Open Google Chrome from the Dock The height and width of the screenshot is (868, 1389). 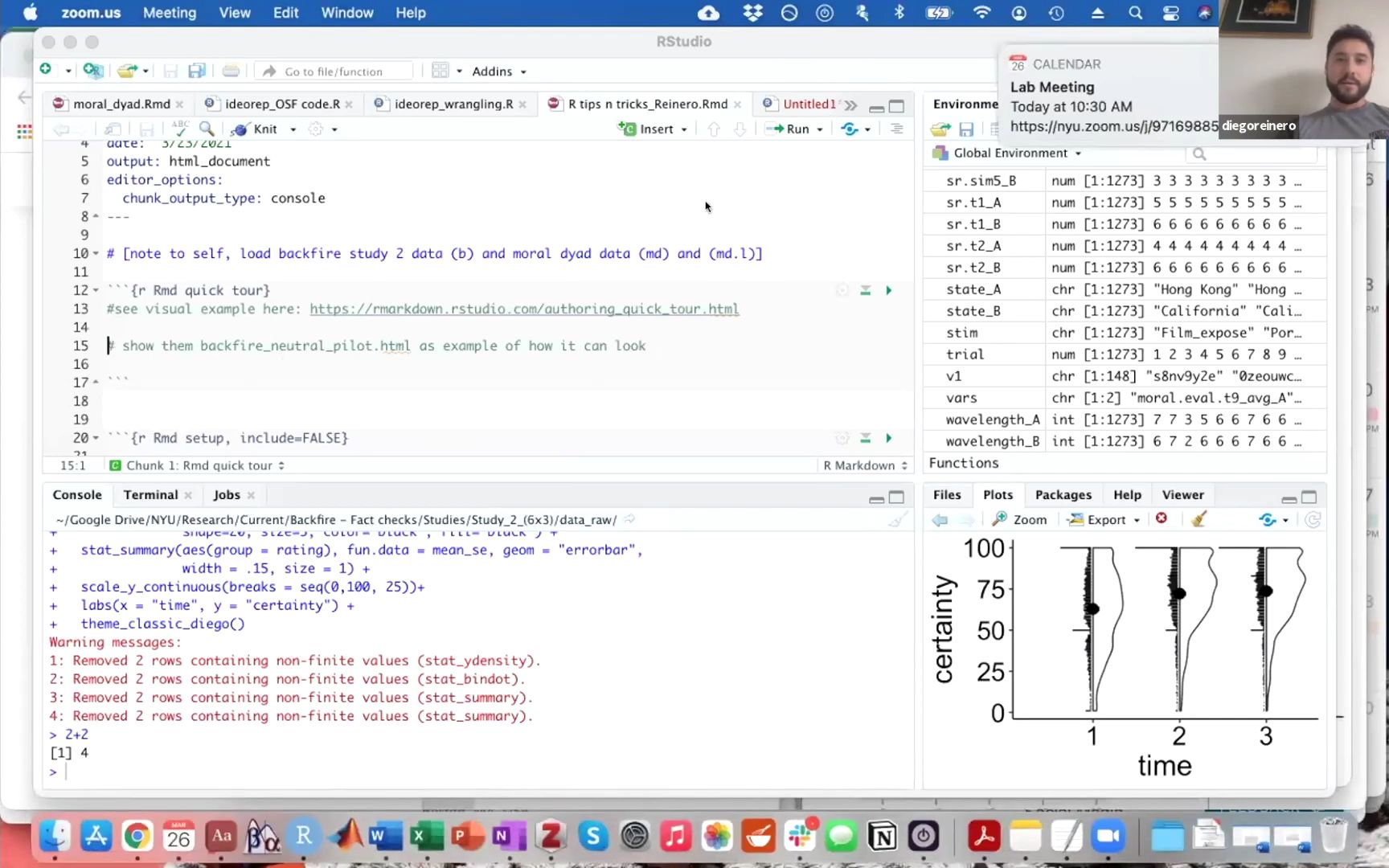(137, 837)
